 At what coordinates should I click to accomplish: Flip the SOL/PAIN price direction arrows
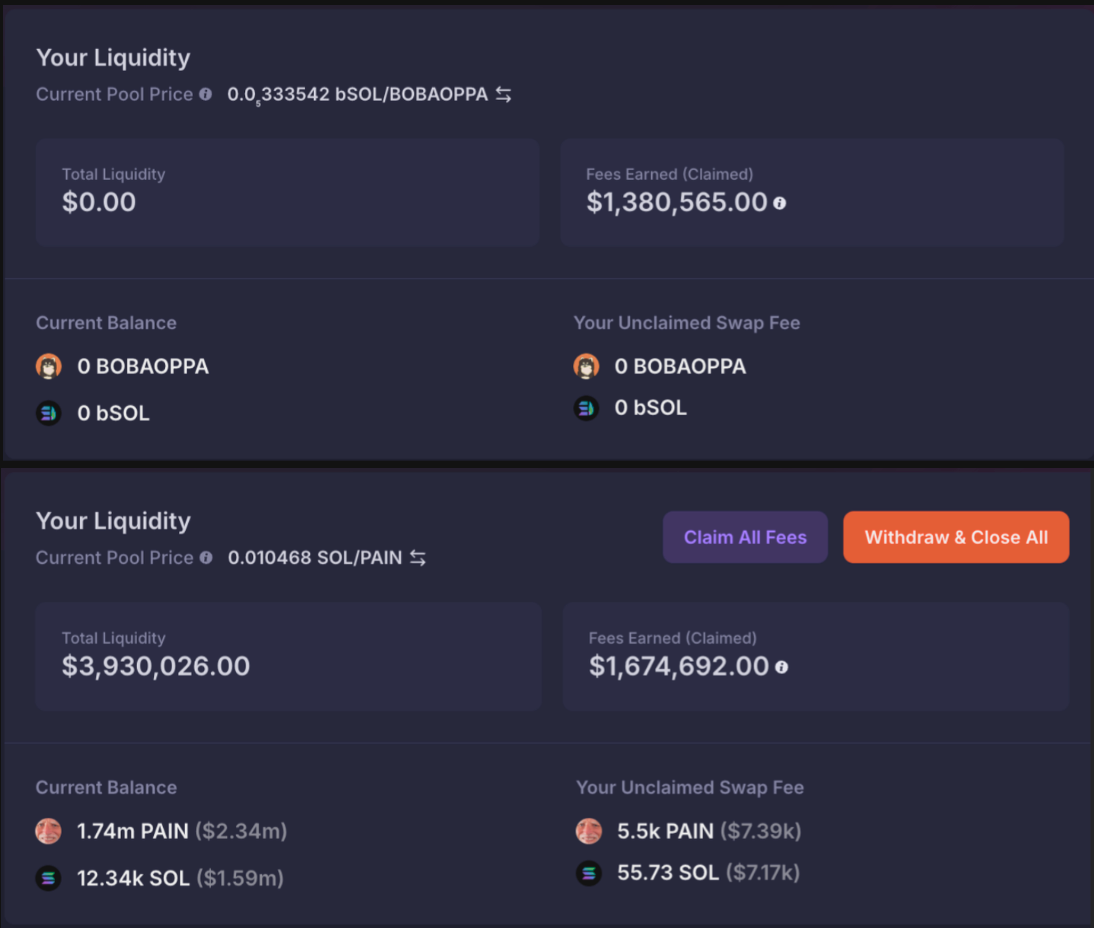pos(418,558)
